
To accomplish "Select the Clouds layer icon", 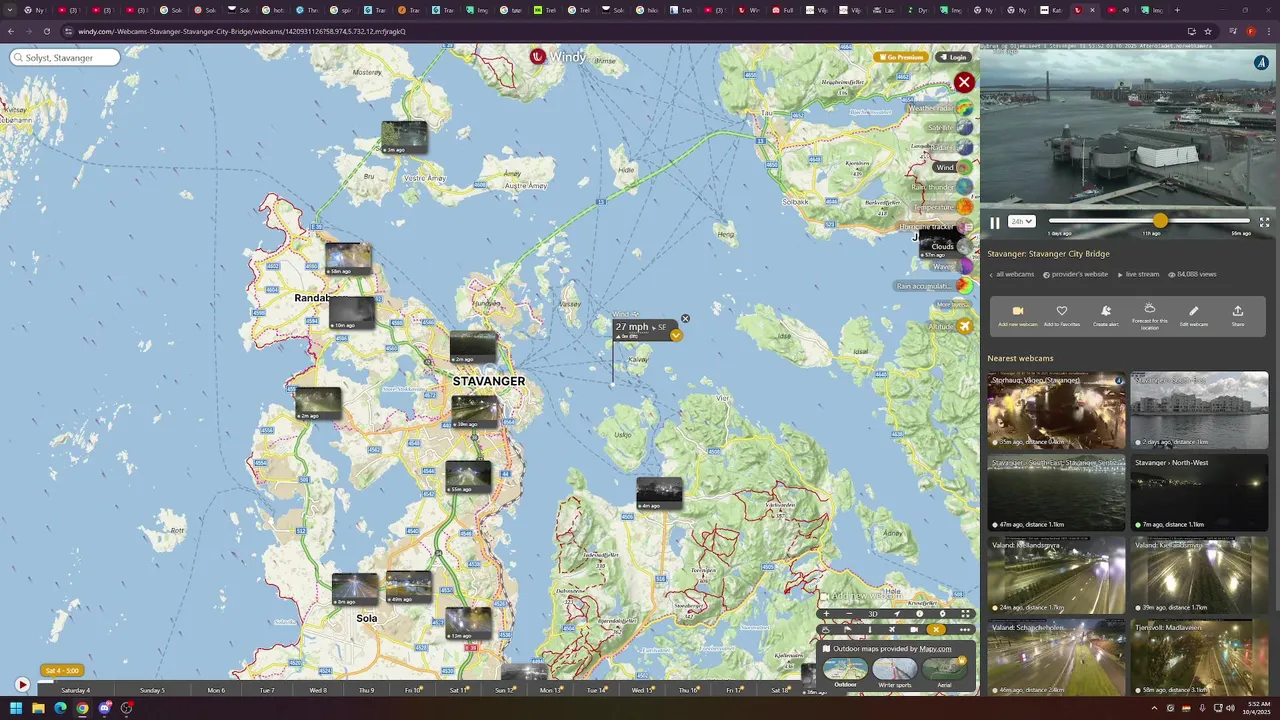I will click(964, 246).
